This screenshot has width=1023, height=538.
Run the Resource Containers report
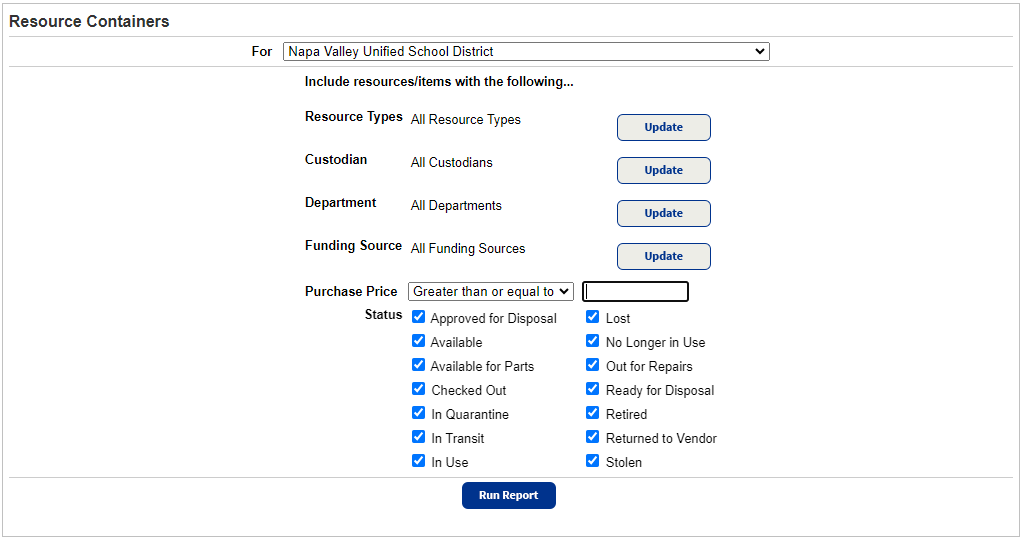[x=508, y=495]
